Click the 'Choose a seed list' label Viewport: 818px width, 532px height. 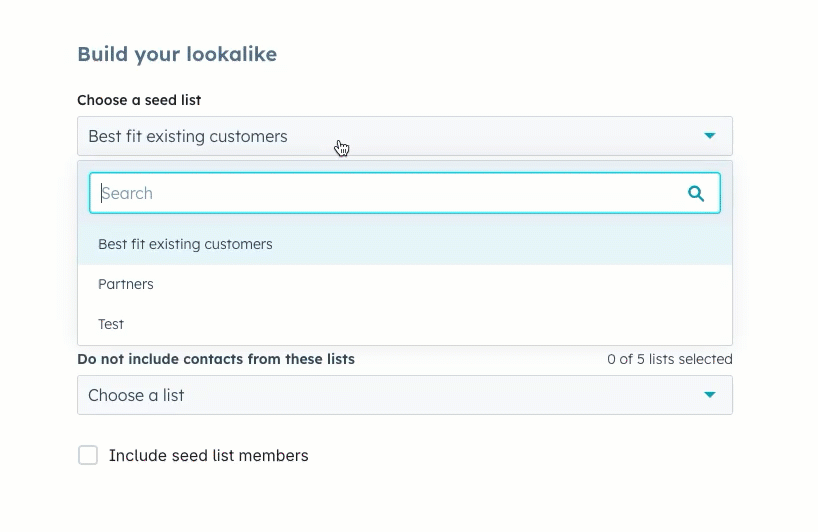[139, 100]
